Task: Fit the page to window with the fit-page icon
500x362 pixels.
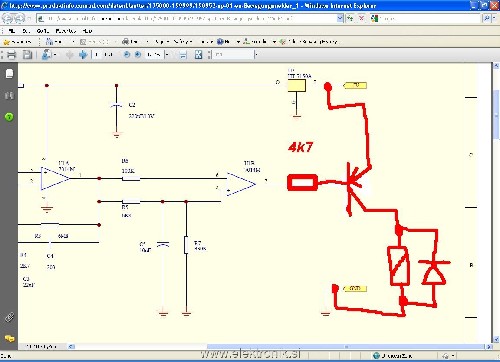Action: (x=198, y=55)
